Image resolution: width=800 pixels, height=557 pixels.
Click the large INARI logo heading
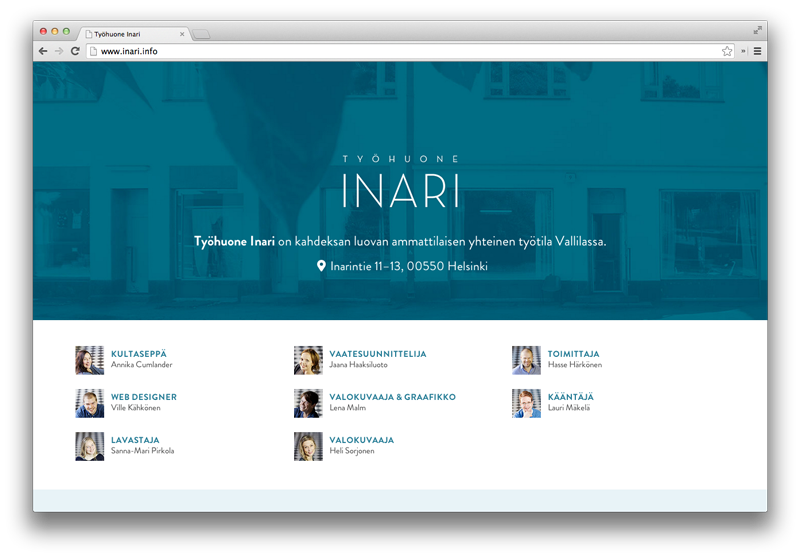400,192
